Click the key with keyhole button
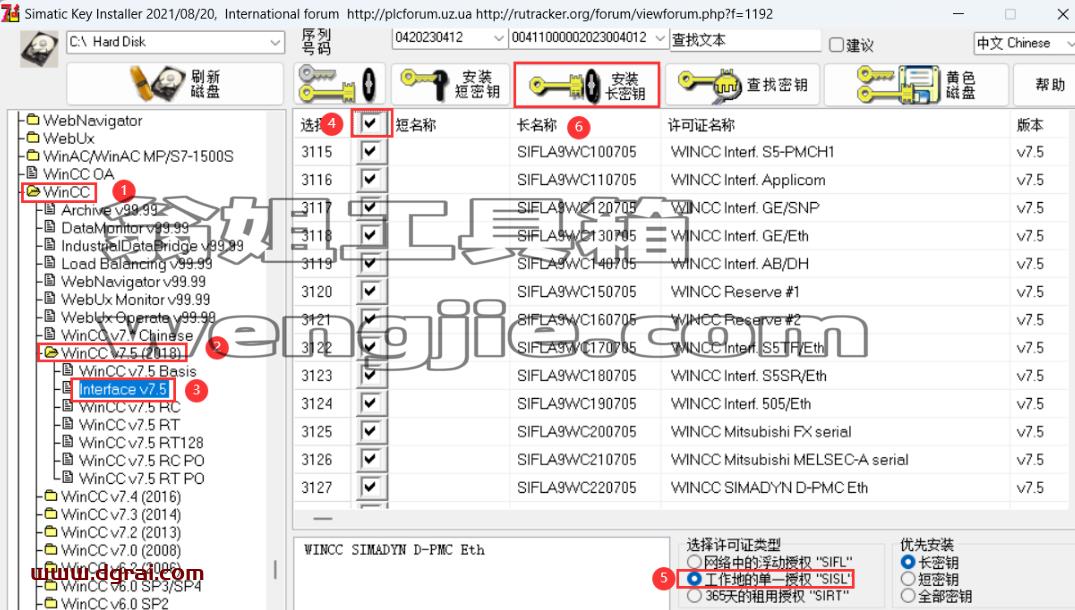Image resolution: width=1075 pixels, height=610 pixels. [339, 84]
